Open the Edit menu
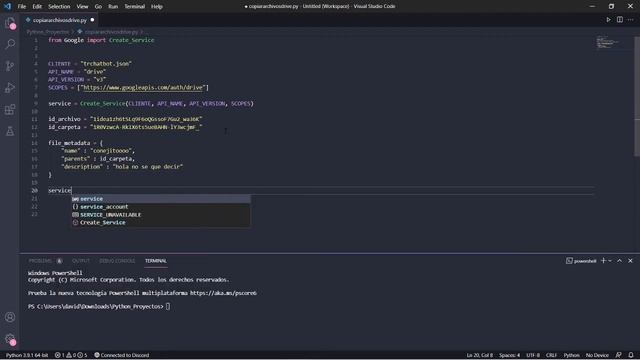 pos(37,7)
